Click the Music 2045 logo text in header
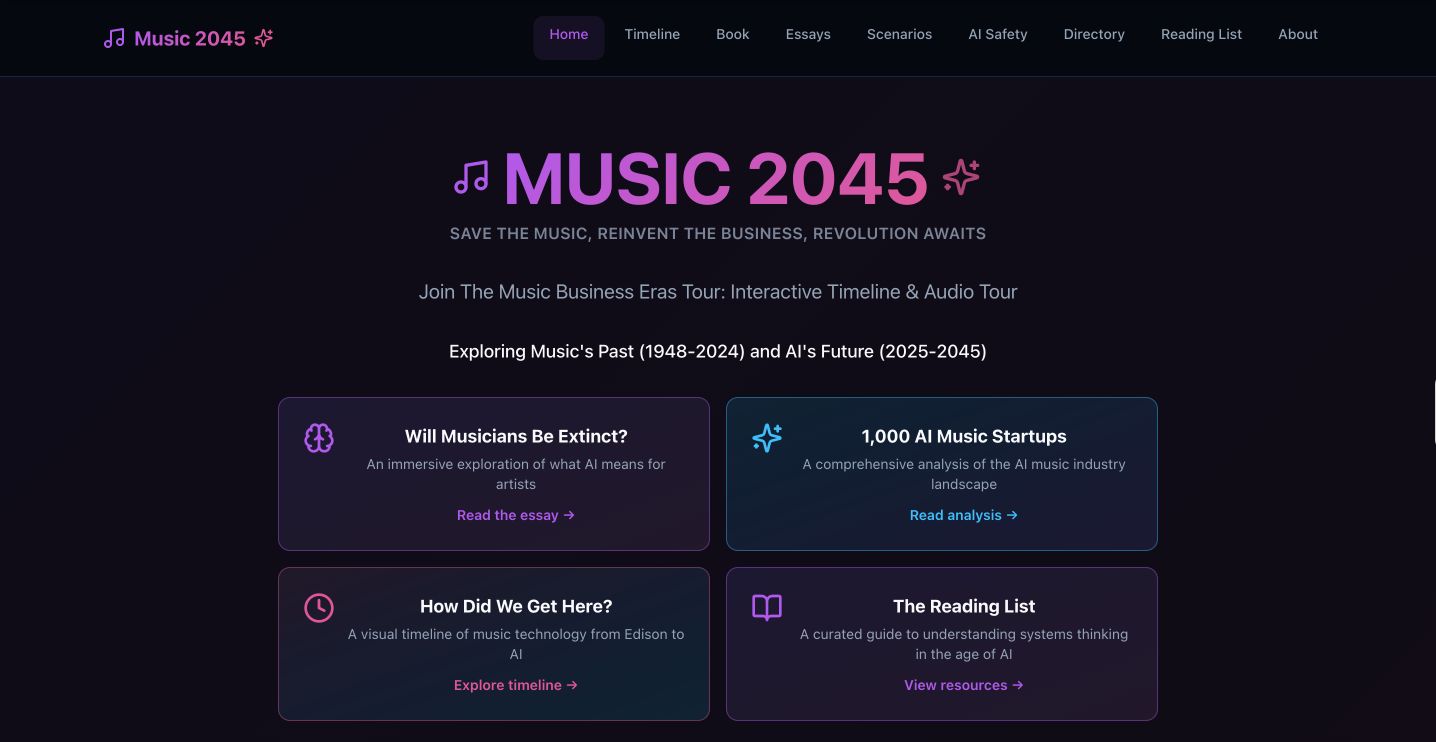The image size is (1436, 742). [190, 38]
